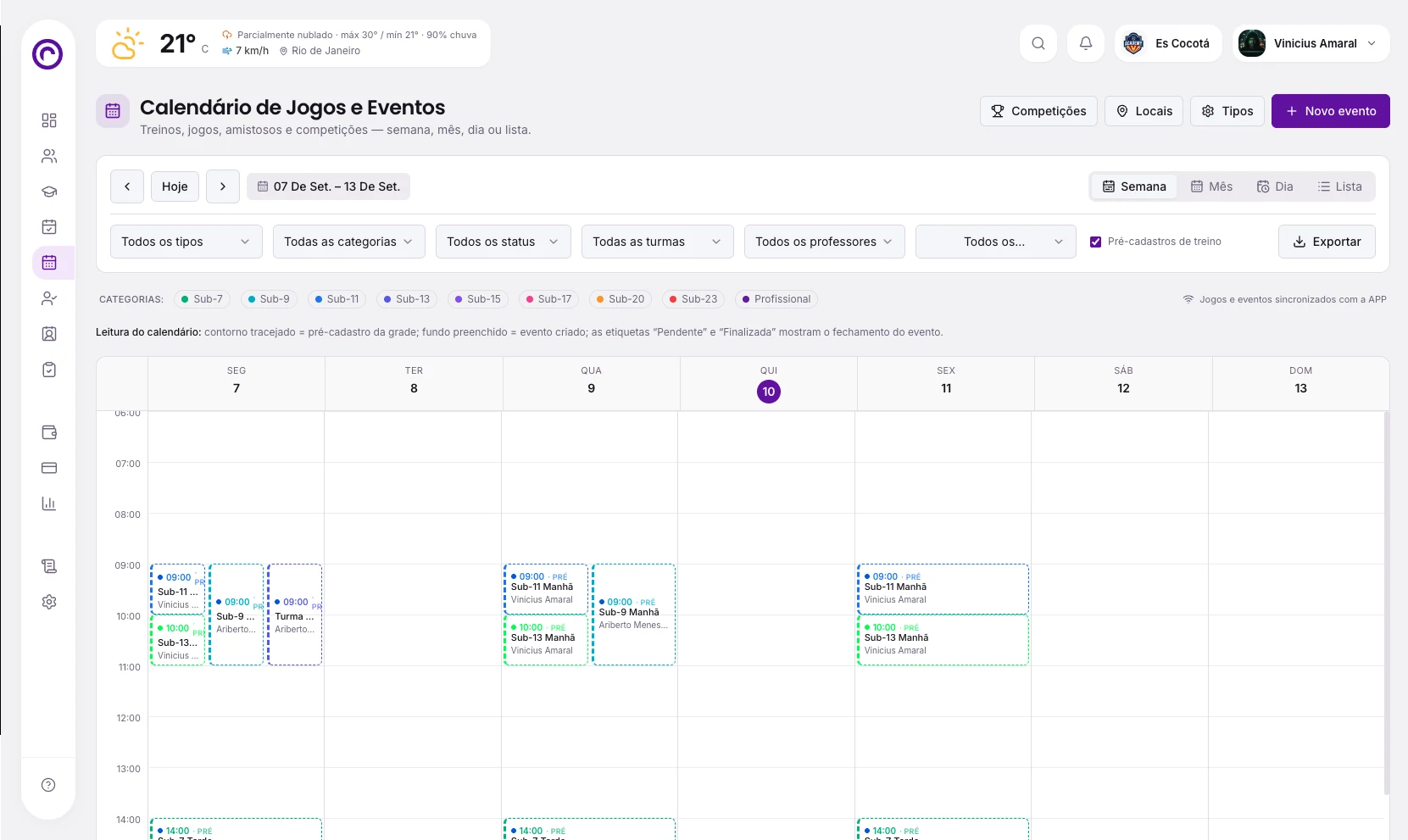This screenshot has height=840, width=1408.
Task: Open the user-check icon in sidebar
Action: pyautogui.click(x=49, y=298)
